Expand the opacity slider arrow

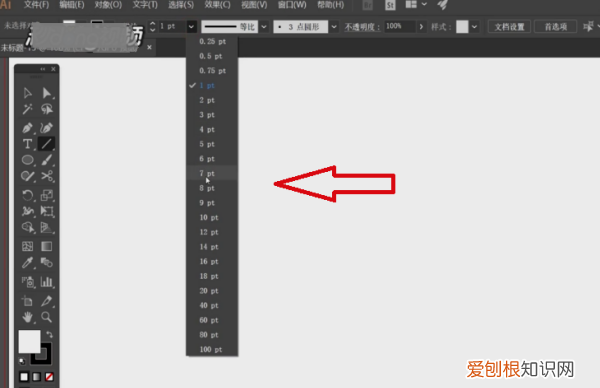(x=421, y=27)
